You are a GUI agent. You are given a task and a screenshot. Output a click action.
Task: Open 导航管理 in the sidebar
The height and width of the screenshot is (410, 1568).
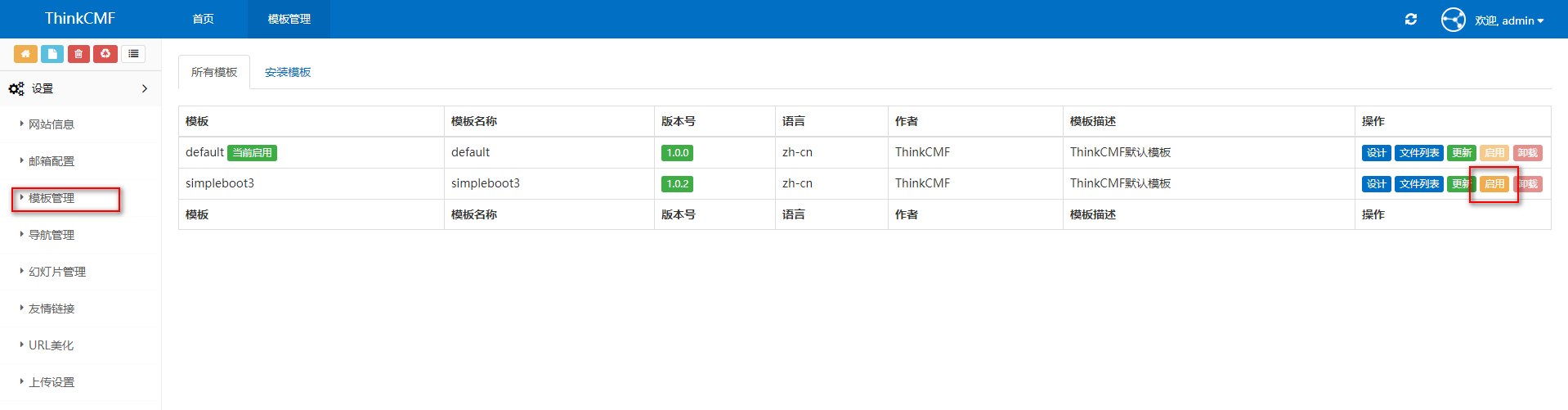[x=52, y=235]
